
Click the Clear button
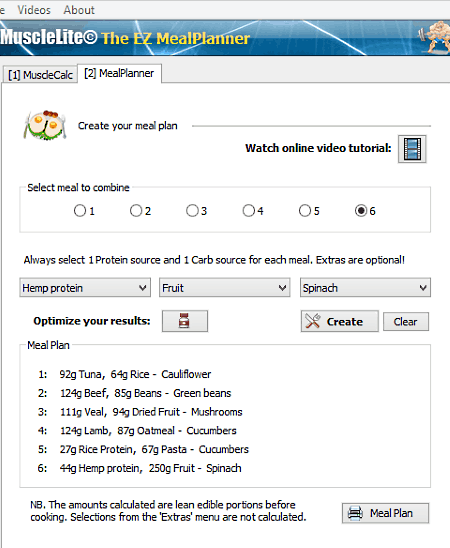[x=406, y=322]
